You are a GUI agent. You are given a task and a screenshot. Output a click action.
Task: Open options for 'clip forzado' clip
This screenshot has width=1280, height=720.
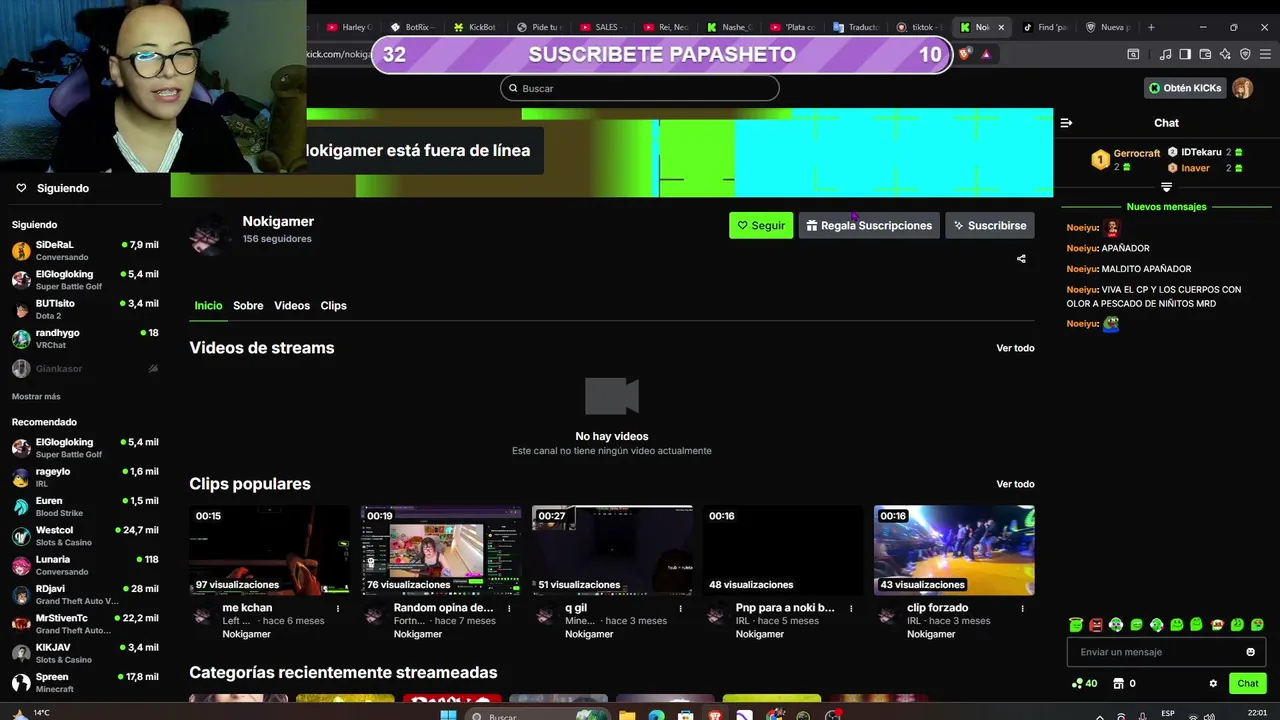(1022, 608)
